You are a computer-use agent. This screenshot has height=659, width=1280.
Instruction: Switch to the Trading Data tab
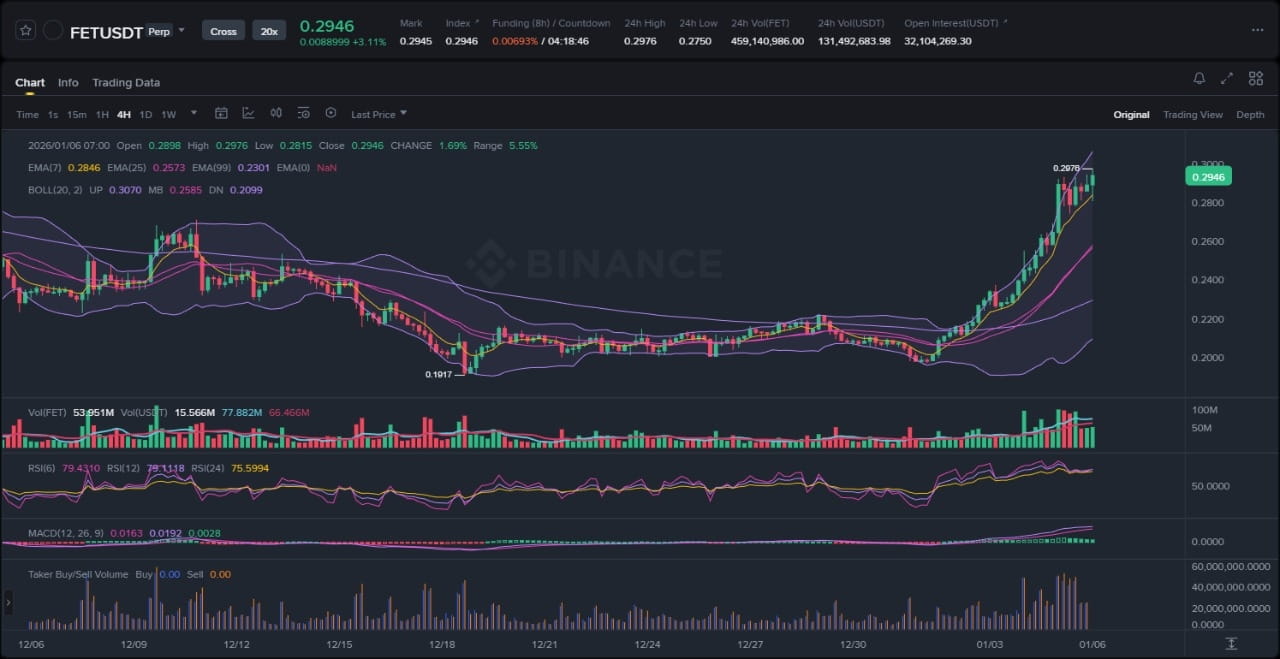(126, 83)
